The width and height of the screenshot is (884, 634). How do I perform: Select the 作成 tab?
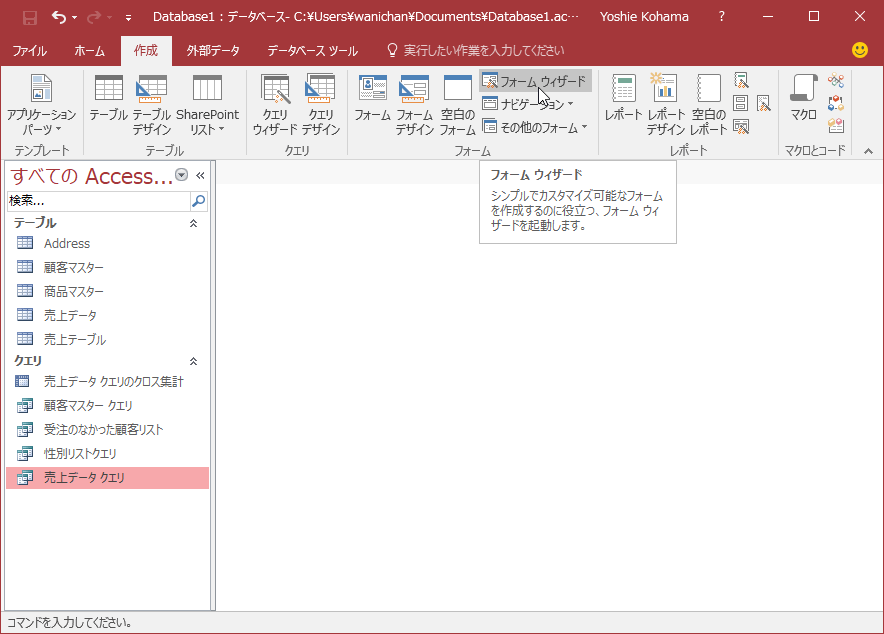146,51
